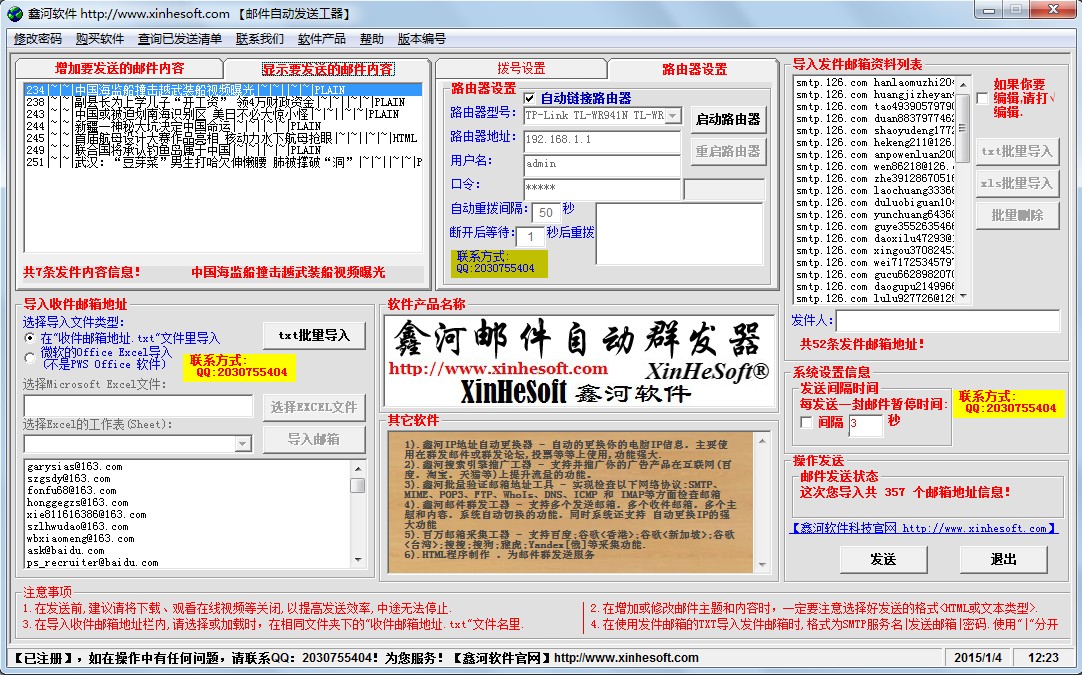This screenshot has width=1082, height=675.
Task: Enable the 间隔 send-interval checkbox
Action: 806,422
